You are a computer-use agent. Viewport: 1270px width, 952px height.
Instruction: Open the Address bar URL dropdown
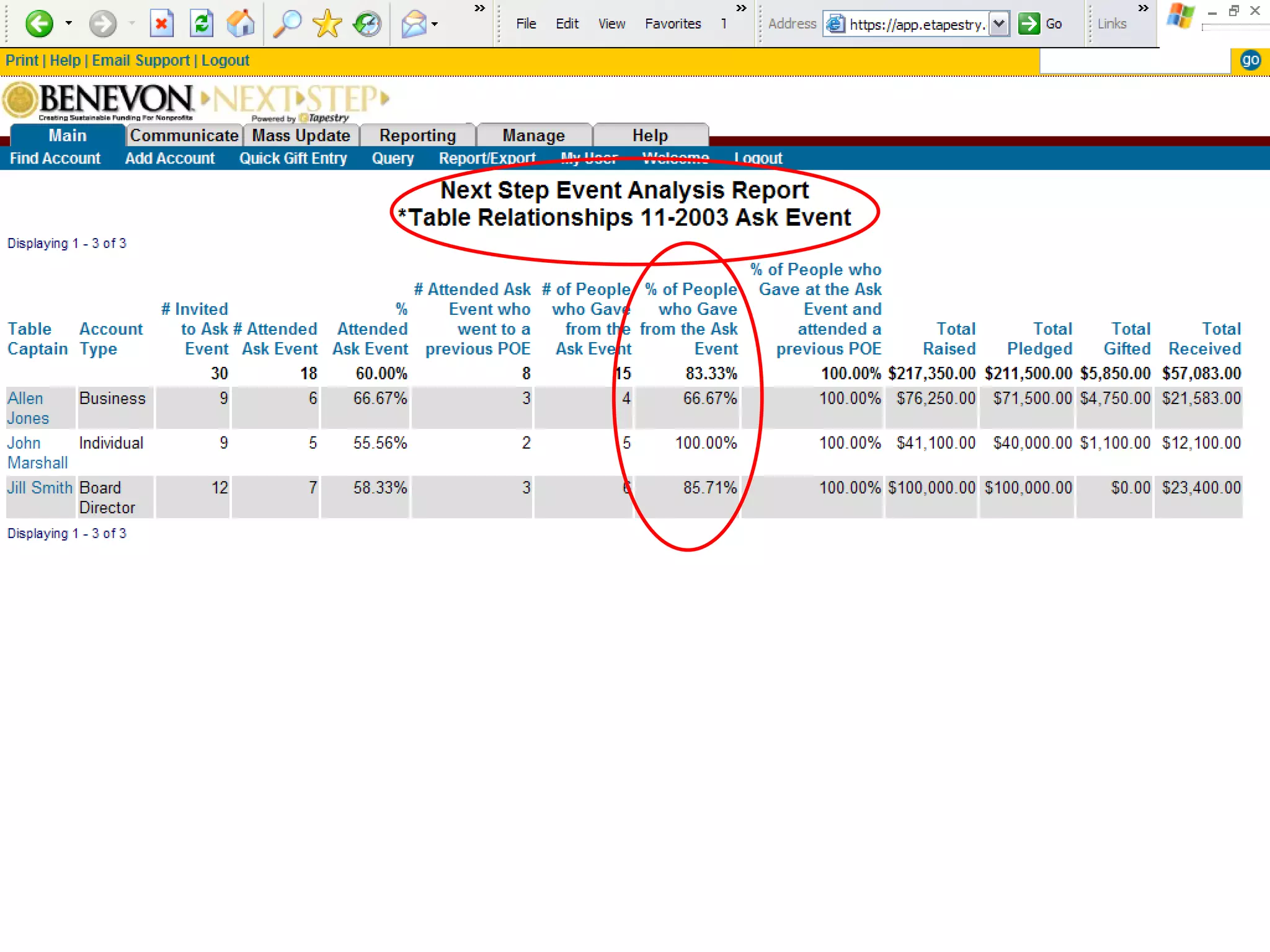tap(998, 24)
